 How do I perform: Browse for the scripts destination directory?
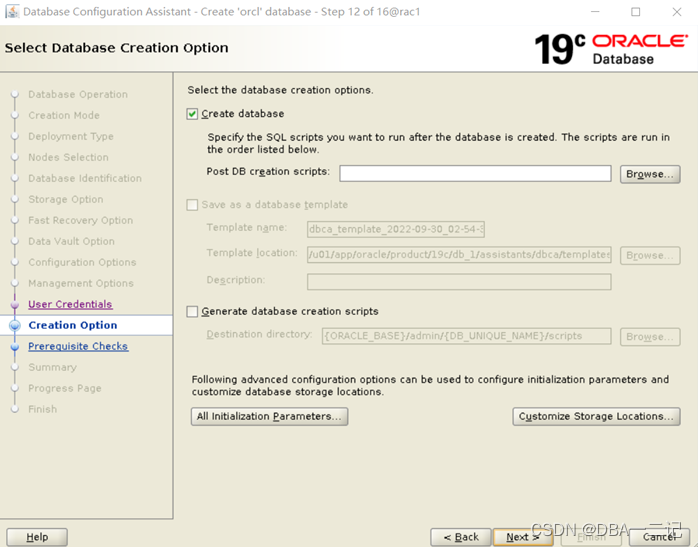click(x=650, y=337)
